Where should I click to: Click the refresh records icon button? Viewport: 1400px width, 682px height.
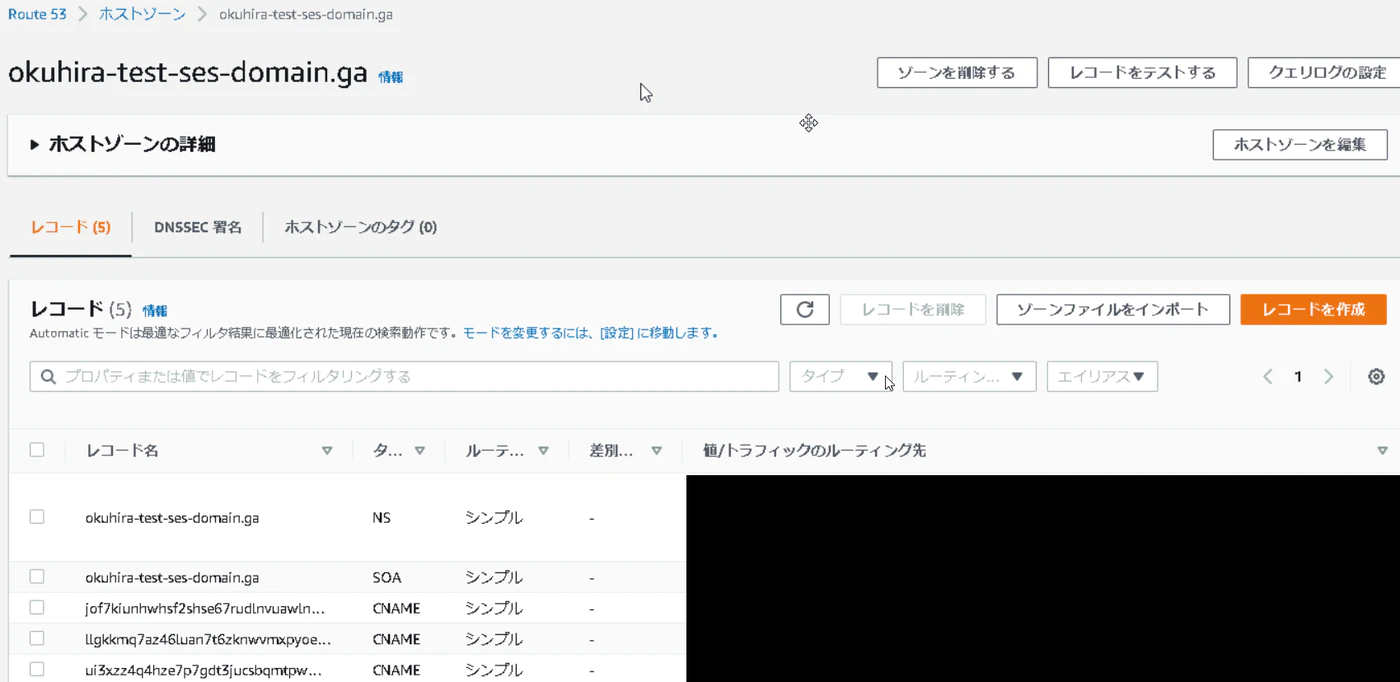click(x=804, y=310)
